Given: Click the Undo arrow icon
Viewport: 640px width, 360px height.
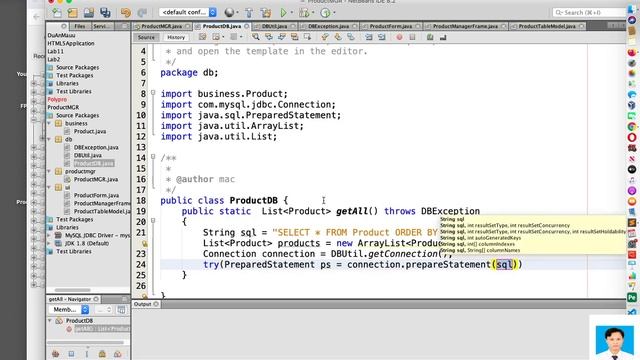Looking at the screenshot, I should click(x=126, y=13).
